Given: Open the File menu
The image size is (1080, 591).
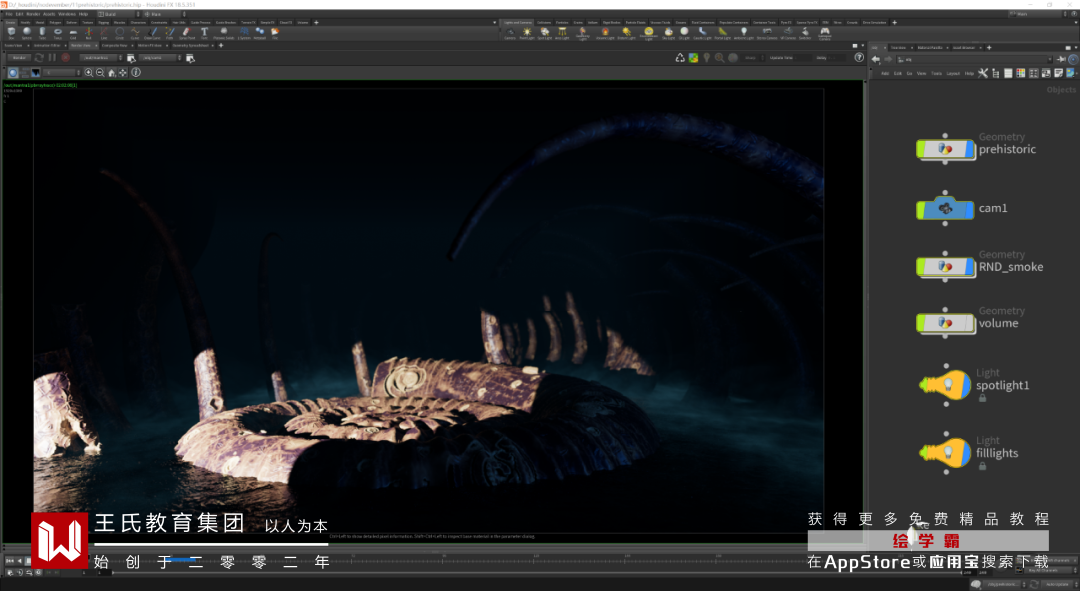Looking at the screenshot, I should (x=9, y=14).
